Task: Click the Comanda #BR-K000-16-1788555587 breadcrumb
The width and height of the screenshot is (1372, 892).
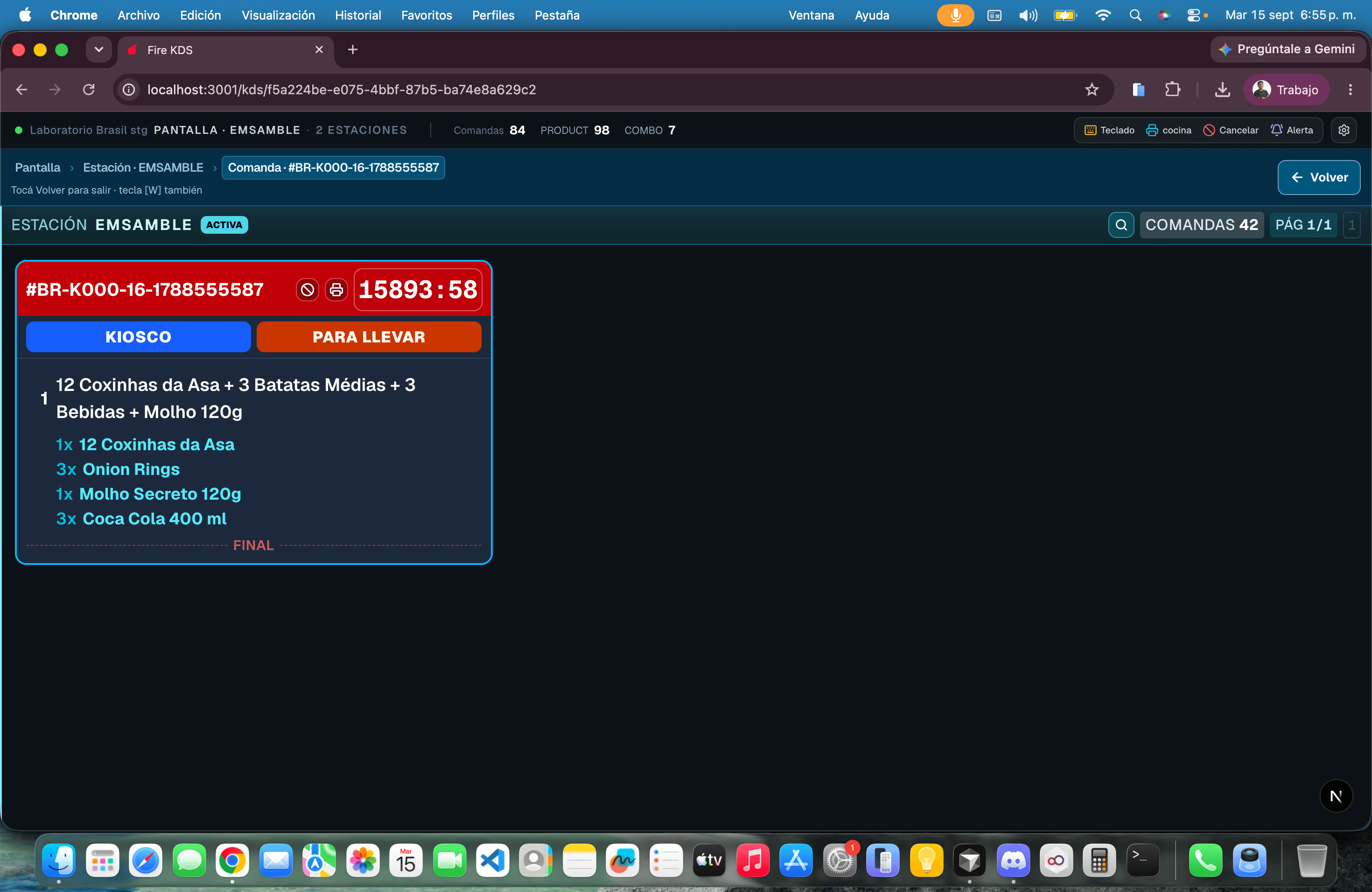Action: pos(333,167)
